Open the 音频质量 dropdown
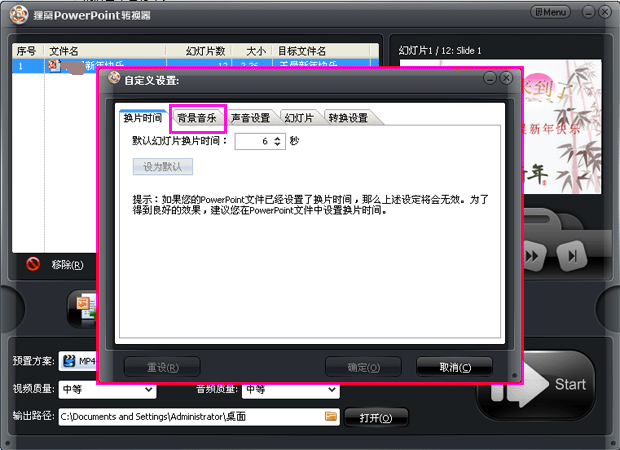This screenshot has width=620, height=450. (x=291, y=389)
